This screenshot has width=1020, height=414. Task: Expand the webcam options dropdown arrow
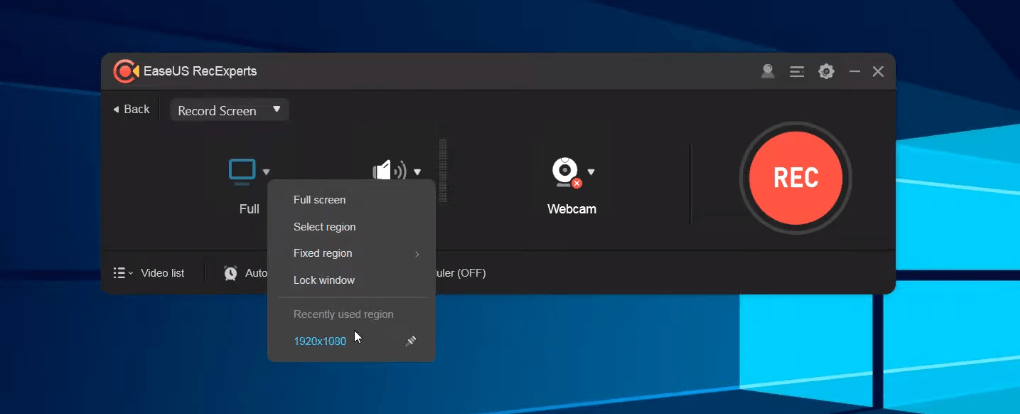(591, 172)
